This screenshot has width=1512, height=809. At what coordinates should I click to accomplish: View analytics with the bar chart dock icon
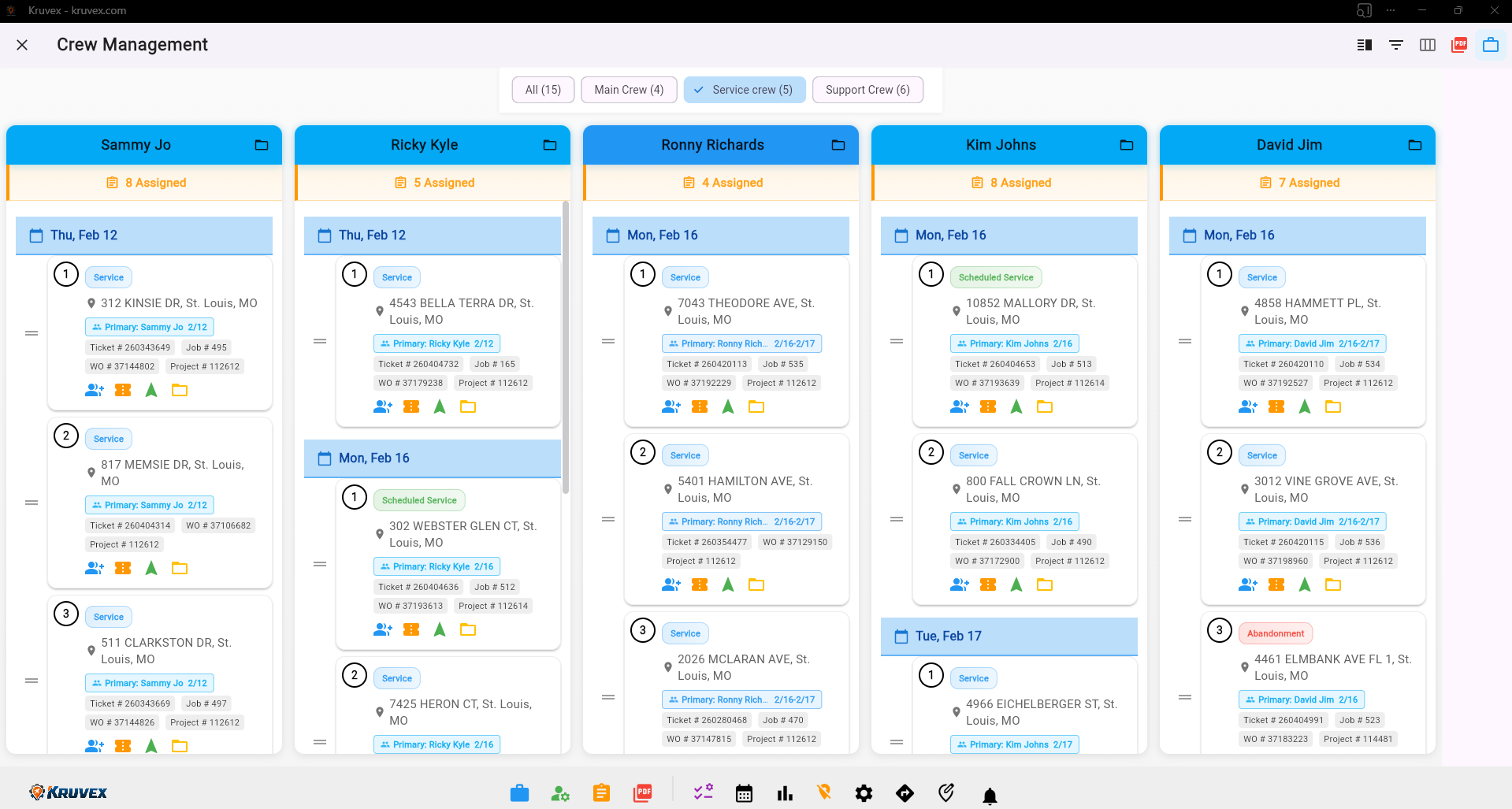(785, 793)
